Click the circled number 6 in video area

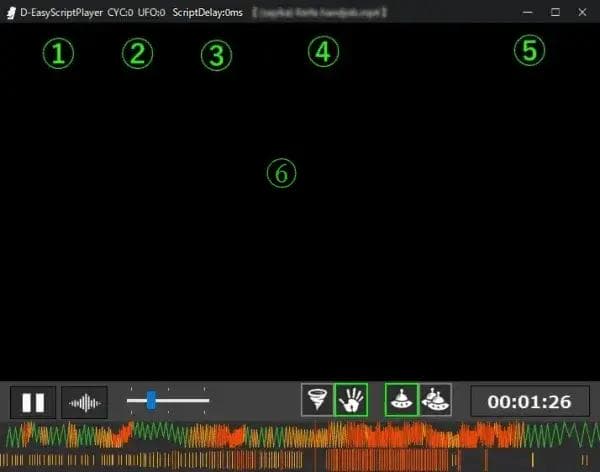click(x=282, y=173)
